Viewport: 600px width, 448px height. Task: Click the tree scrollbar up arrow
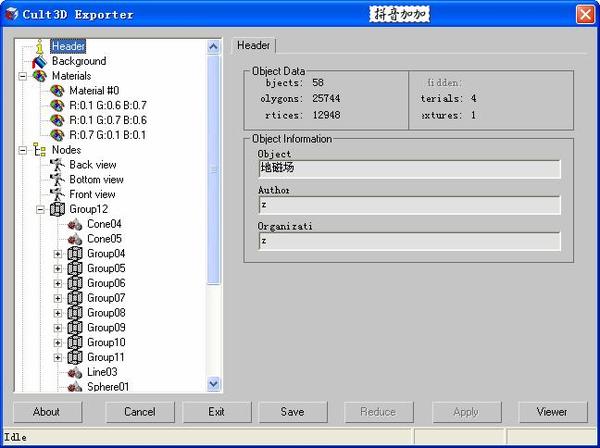[213, 47]
